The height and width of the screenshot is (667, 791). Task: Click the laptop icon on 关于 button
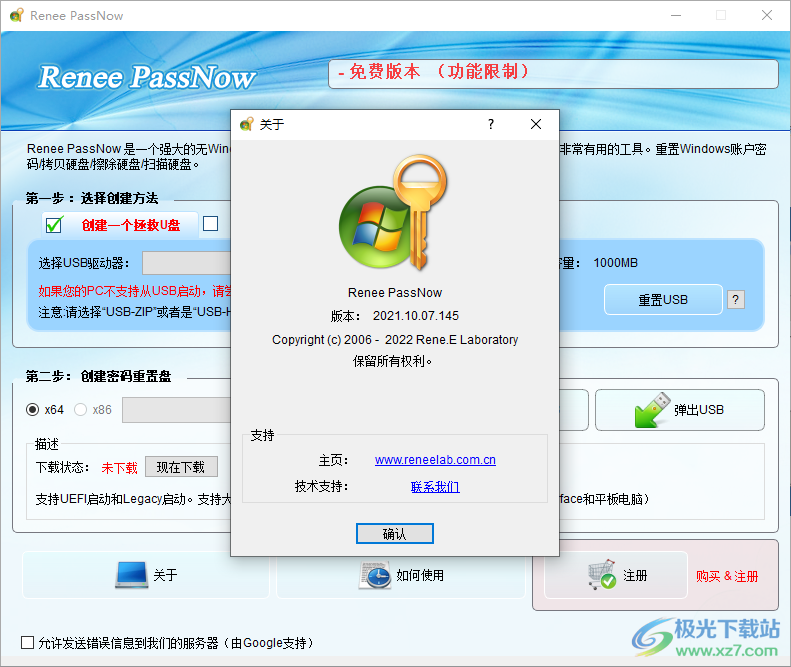pos(131,575)
